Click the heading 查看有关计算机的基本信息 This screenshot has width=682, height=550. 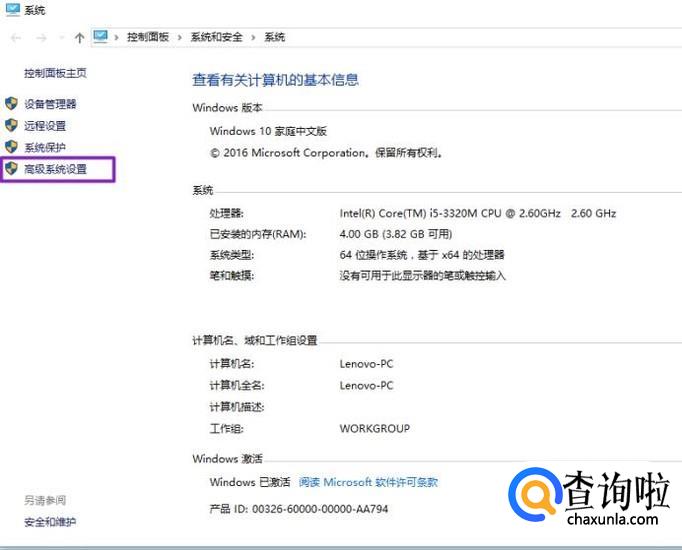[275, 80]
